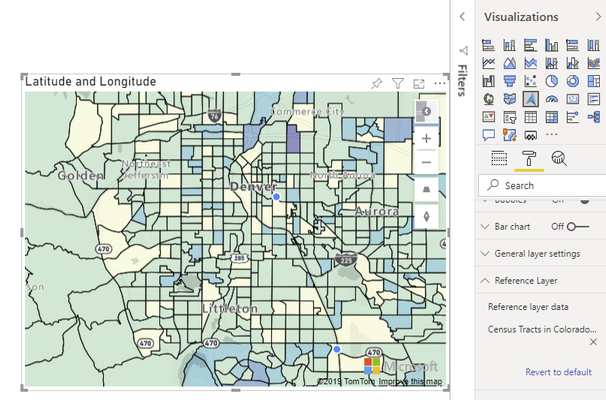Toggle the Bar chart layer switch
606x400 pixels.
[578, 227]
